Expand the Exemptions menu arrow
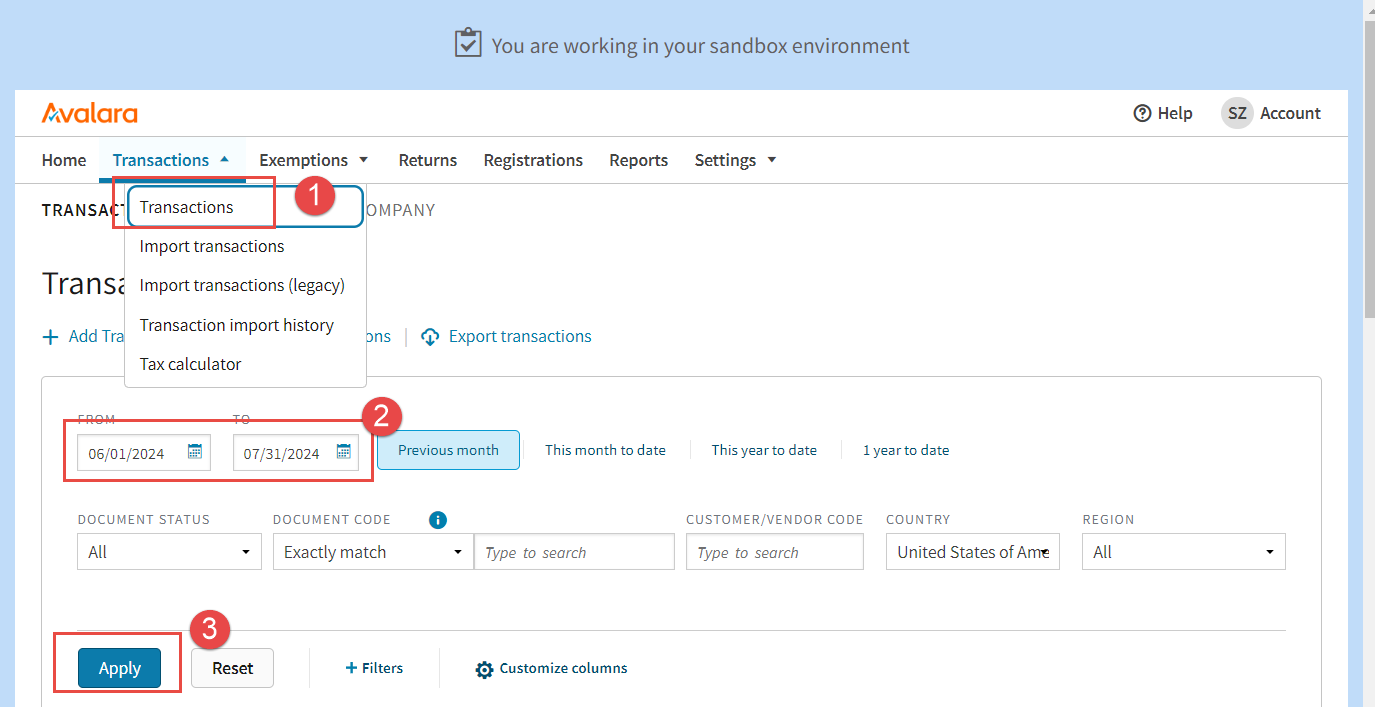This screenshot has height=707, width=1375. [363, 160]
